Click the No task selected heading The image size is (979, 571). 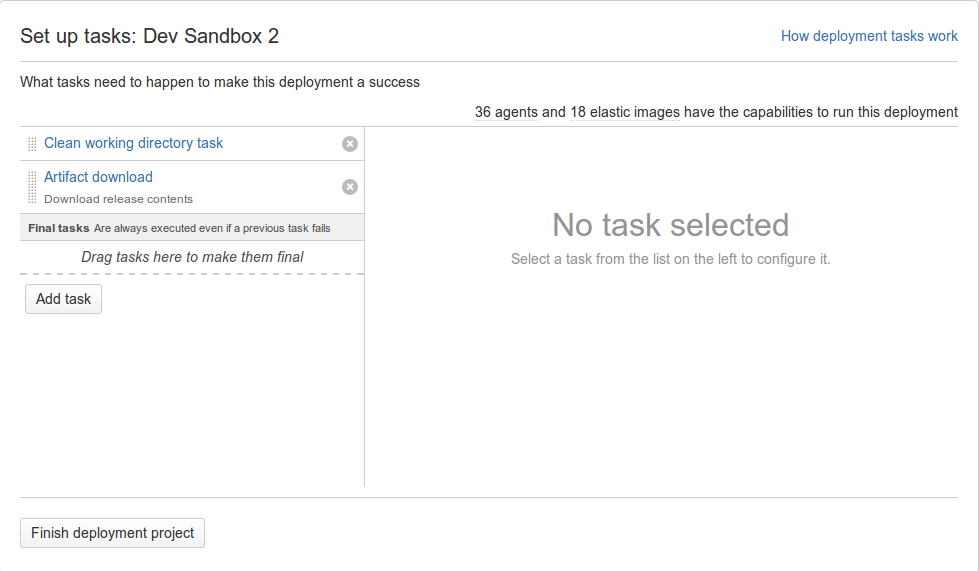[671, 225]
